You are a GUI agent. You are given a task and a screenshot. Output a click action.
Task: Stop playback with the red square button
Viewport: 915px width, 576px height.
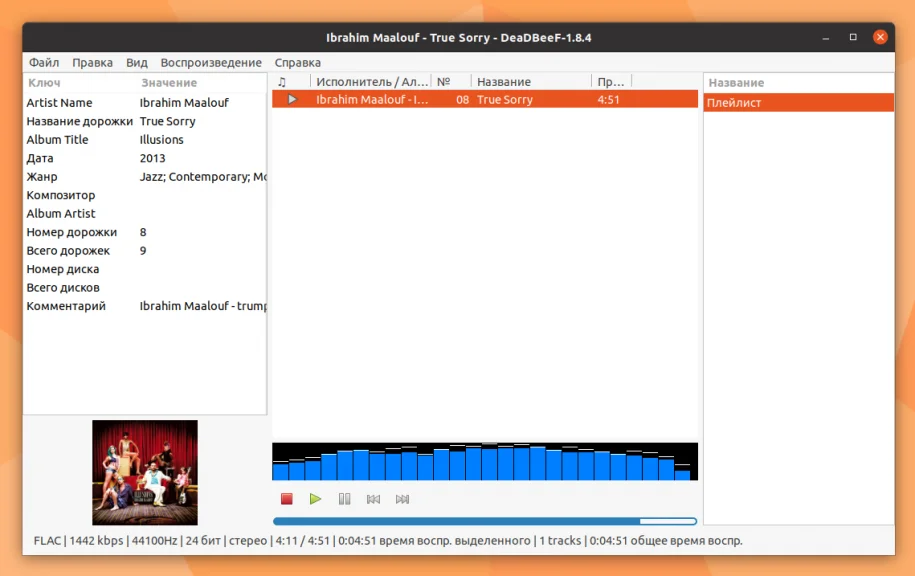(x=287, y=499)
